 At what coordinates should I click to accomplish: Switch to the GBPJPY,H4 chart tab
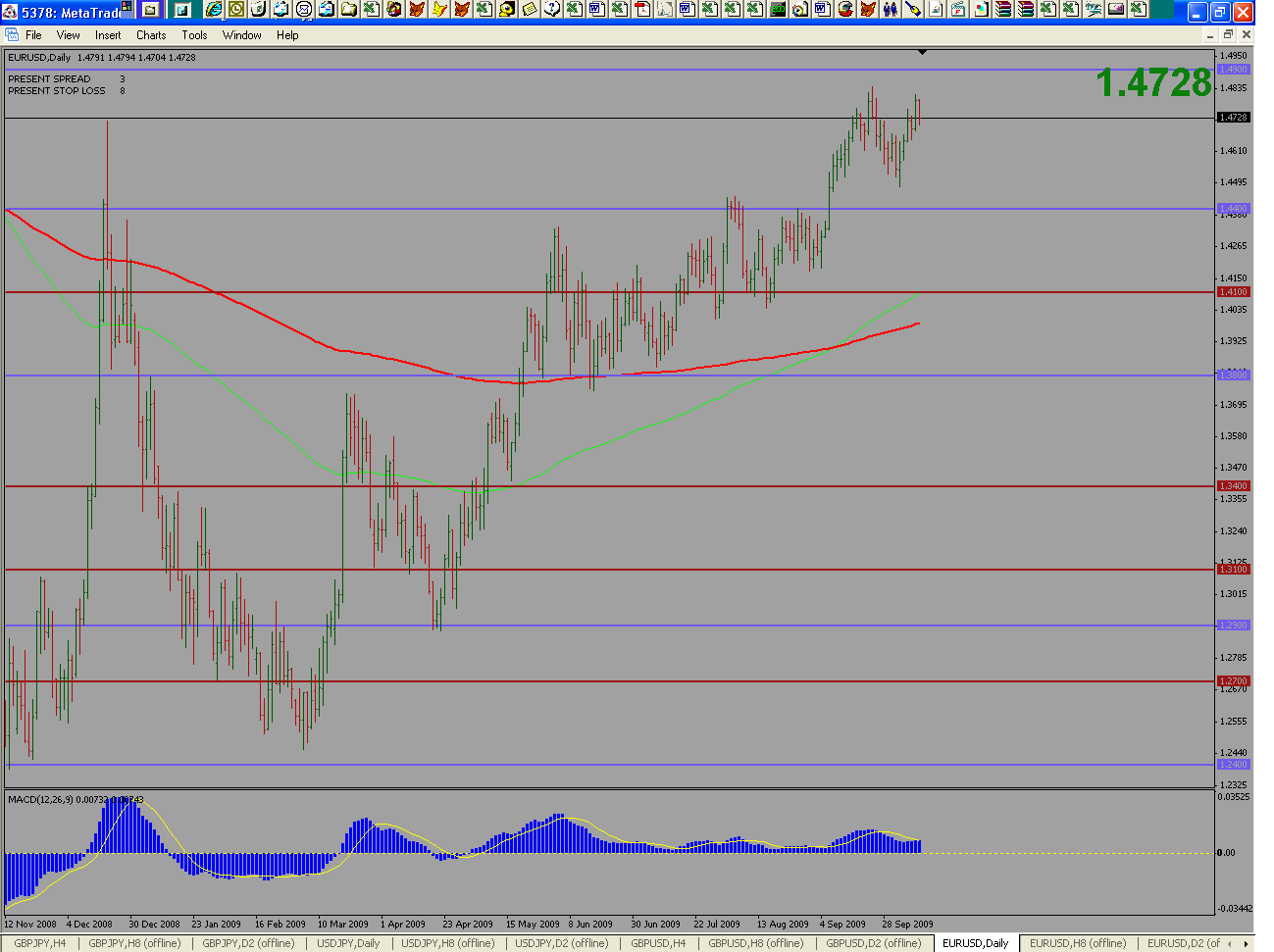(x=40, y=943)
